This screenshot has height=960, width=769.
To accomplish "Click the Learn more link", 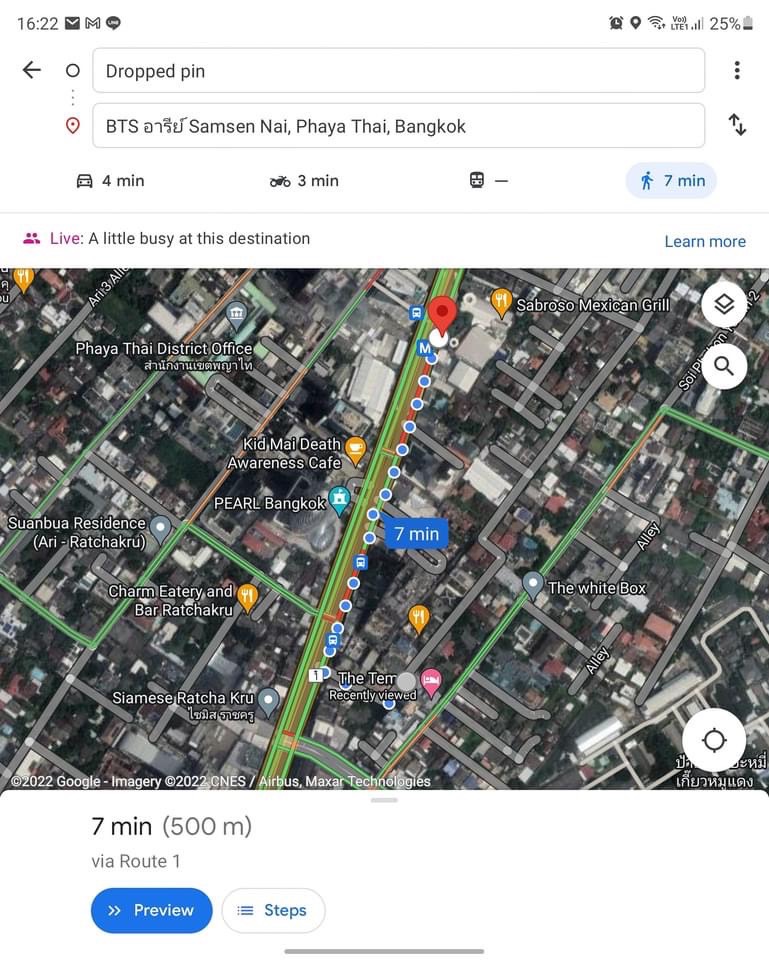I will click(705, 241).
